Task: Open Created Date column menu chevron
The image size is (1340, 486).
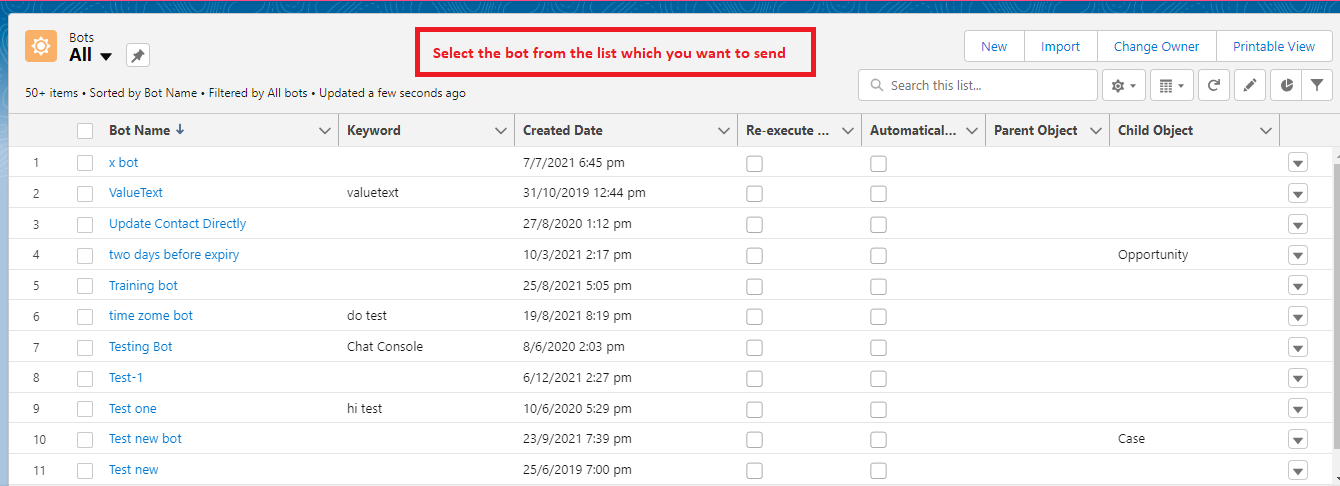Action: tap(724, 131)
